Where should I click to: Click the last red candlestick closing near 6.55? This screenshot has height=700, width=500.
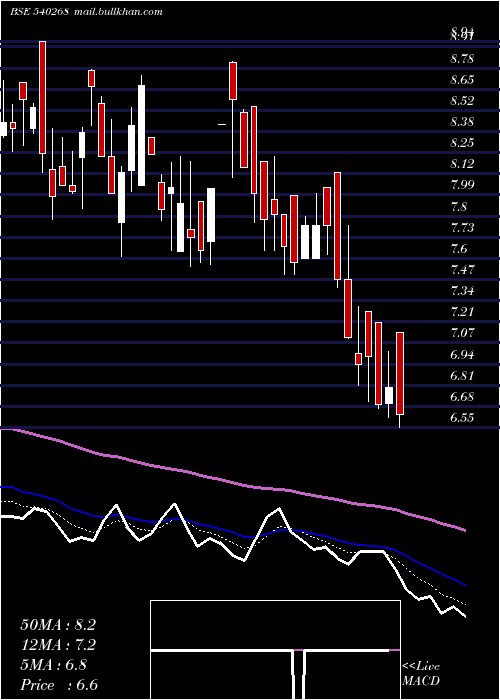pyautogui.click(x=400, y=373)
